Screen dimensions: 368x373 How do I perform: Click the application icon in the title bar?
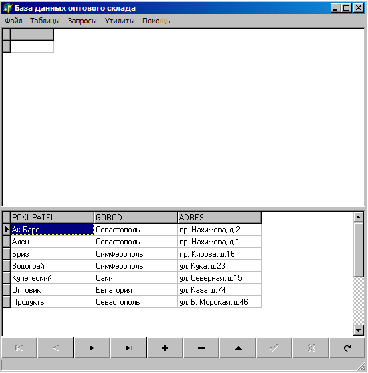tap(8, 8)
